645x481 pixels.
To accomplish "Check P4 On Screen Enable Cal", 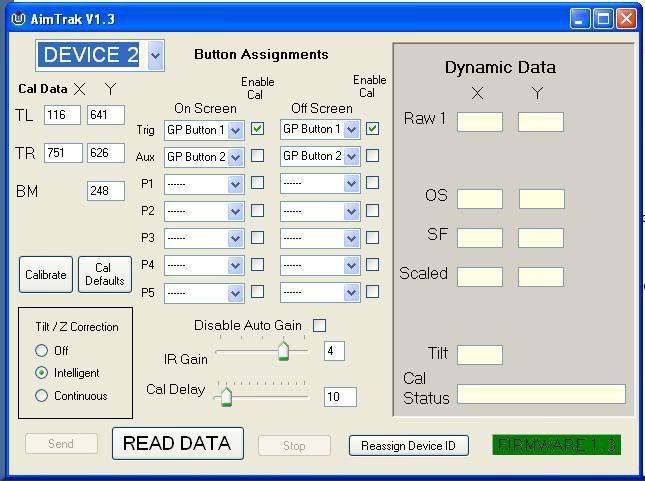I will pos(258,265).
